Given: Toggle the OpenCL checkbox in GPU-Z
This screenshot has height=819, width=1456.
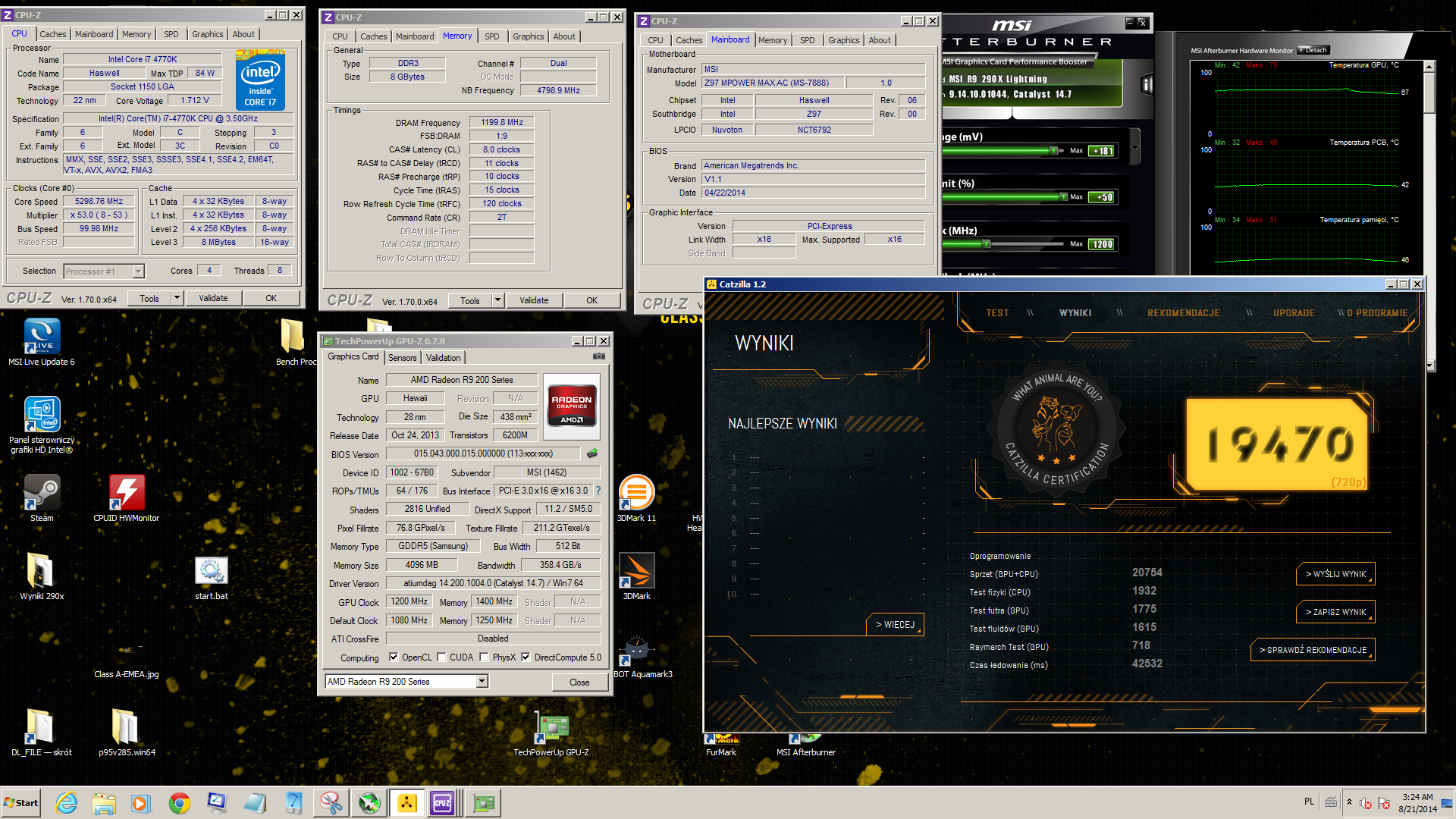Looking at the screenshot, I should click(x=393, y=657).
